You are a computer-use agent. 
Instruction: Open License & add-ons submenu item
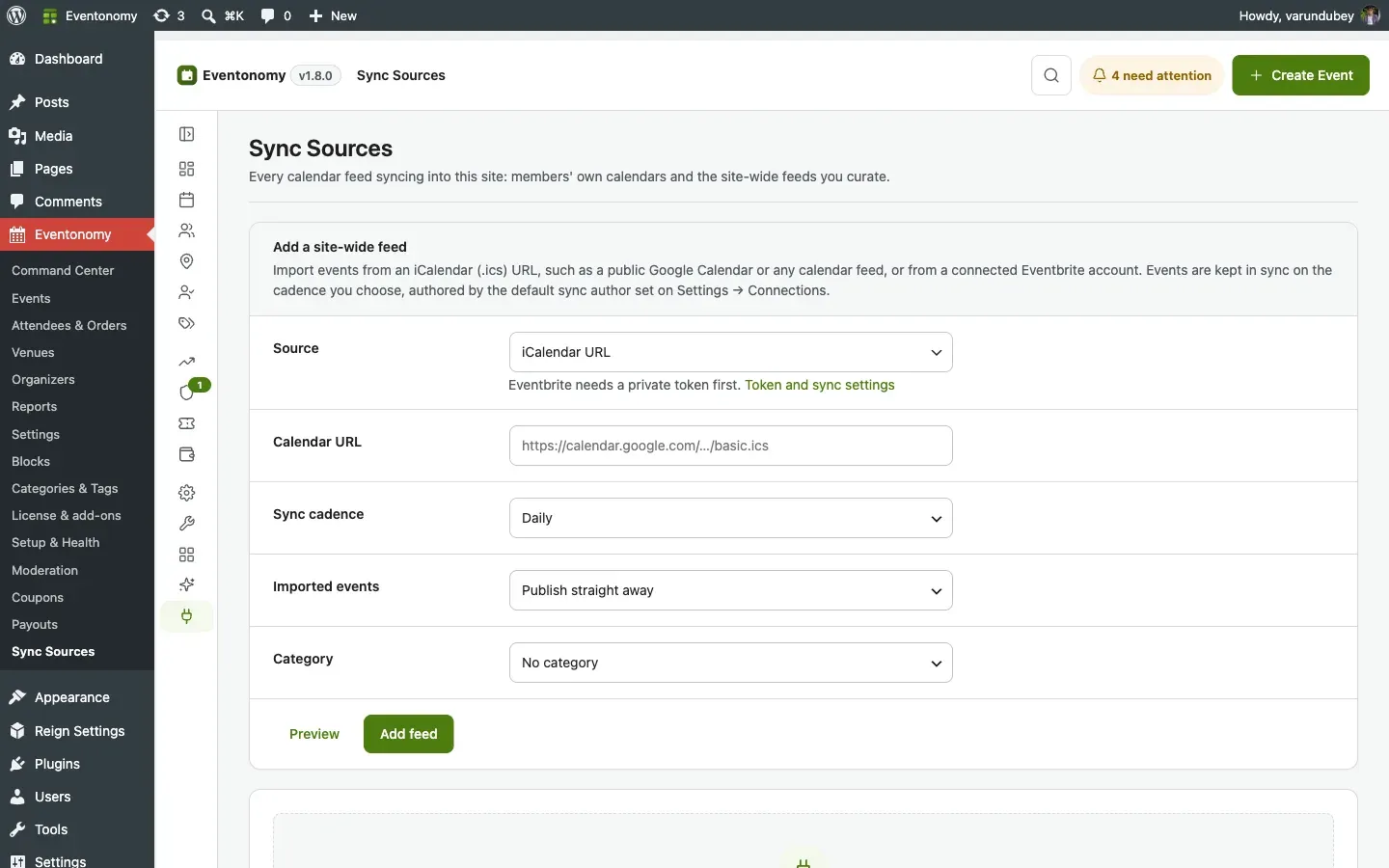pyautogui.click(x=67, y=516)
